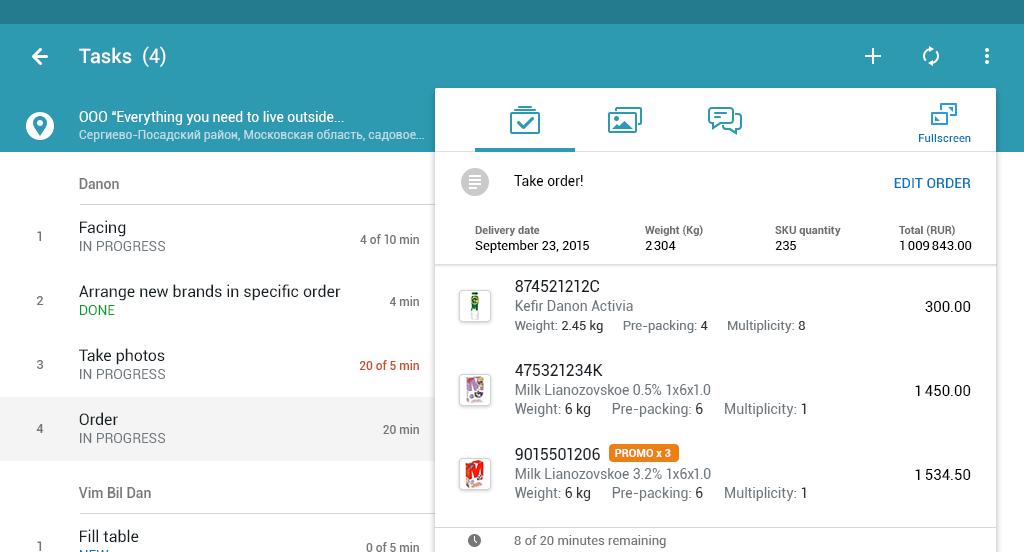Click the red 20 of 5 min timer
Screen dimensions: 1024x552
point(389,366)
